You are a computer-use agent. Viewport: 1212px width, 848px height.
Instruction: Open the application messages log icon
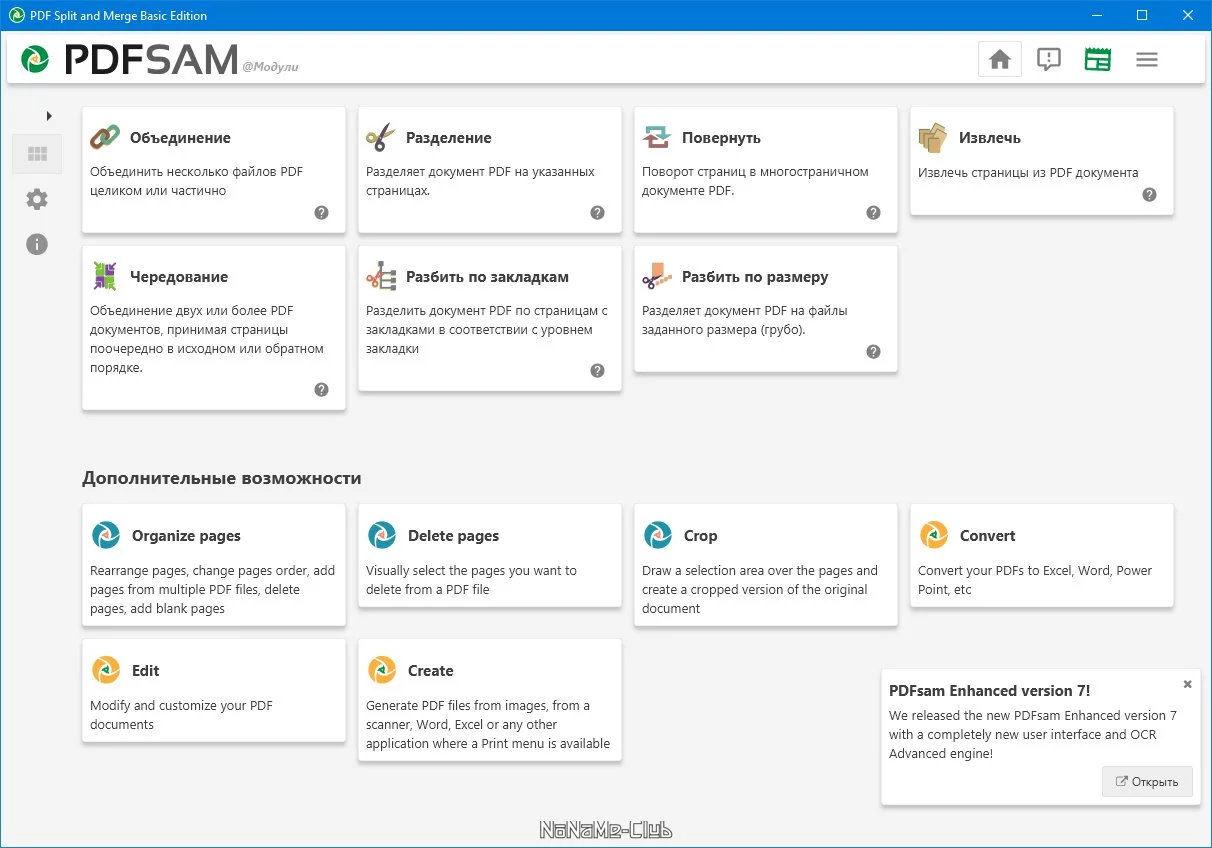[1048, 60]
